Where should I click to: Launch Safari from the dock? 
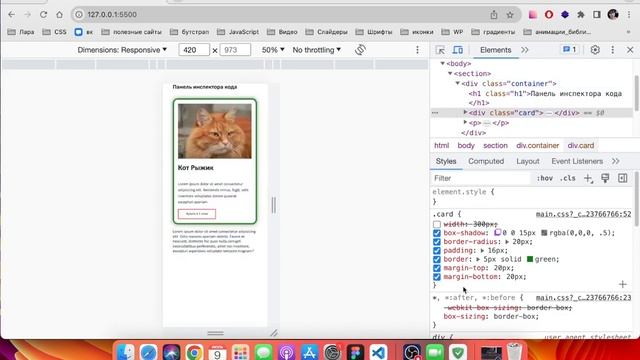148,352
